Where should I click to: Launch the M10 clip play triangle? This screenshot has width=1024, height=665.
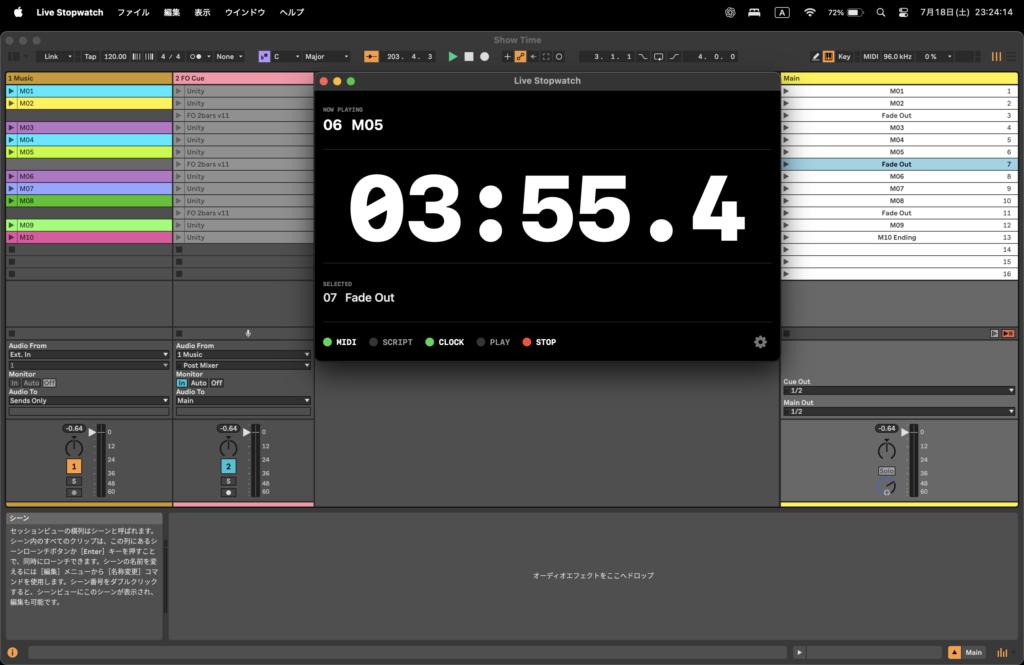[x=11, y=237]
